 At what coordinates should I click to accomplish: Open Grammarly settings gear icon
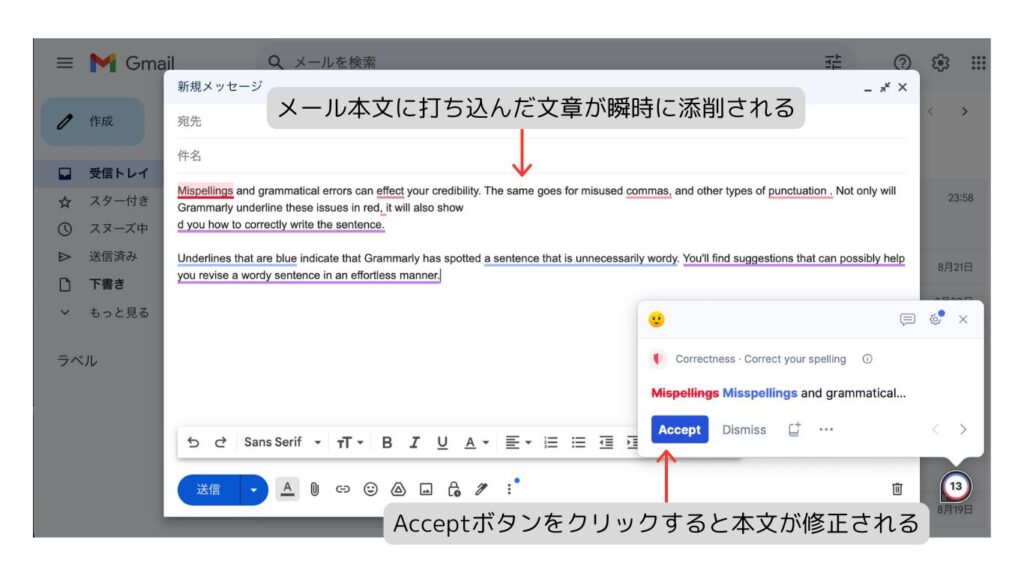click(936, 319)
